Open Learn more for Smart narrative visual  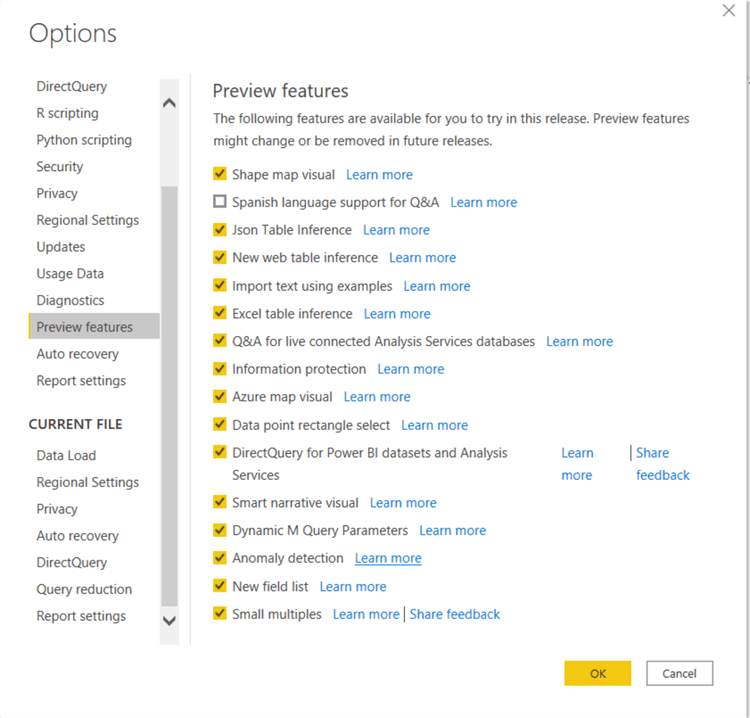[403, 503]
